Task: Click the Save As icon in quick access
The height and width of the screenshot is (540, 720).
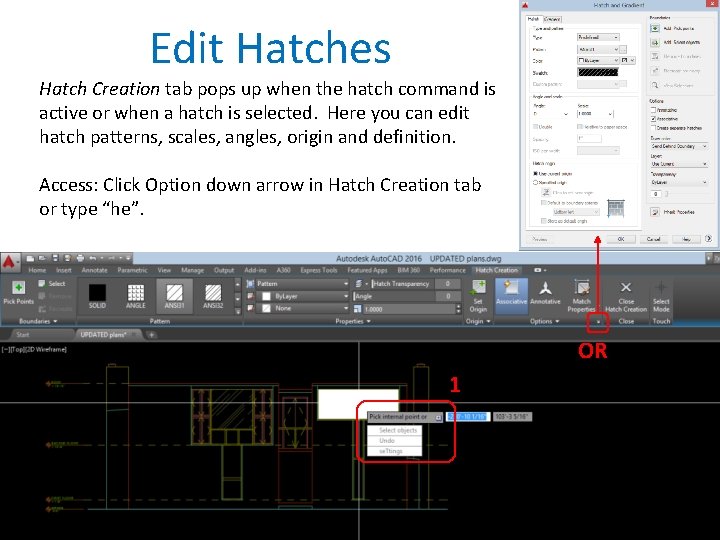Action: tap(68, 258)
